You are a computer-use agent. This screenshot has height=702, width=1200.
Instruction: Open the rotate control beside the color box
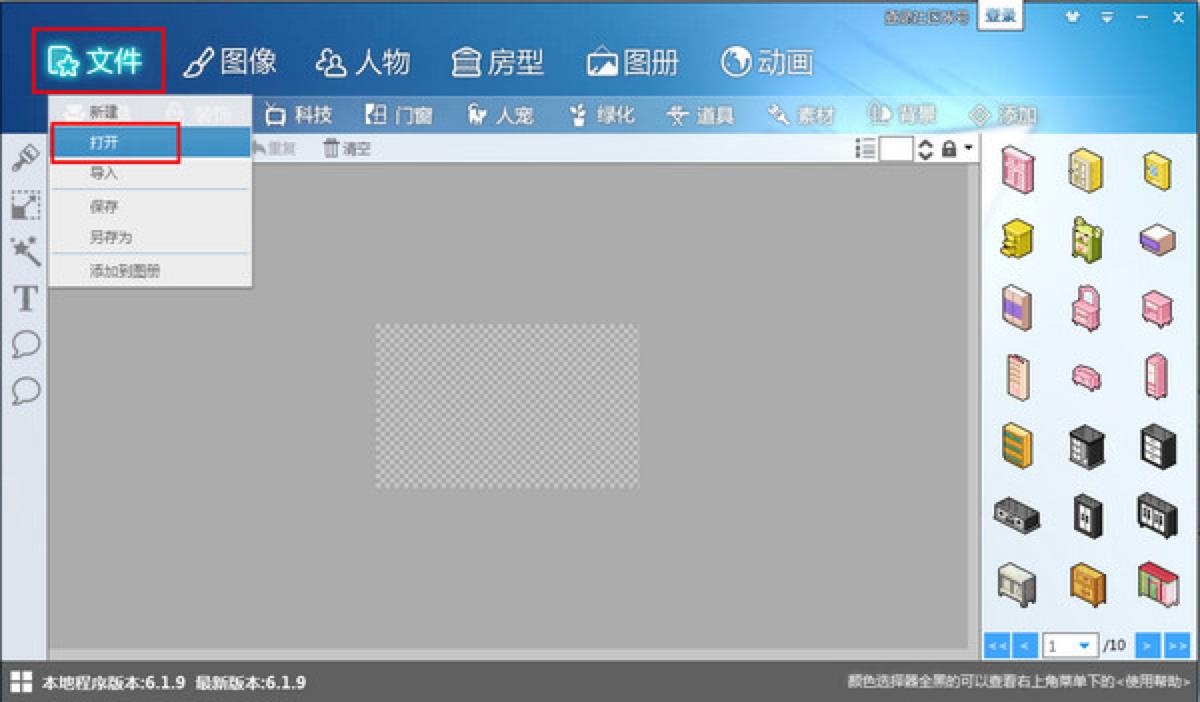tap(924, 148)
